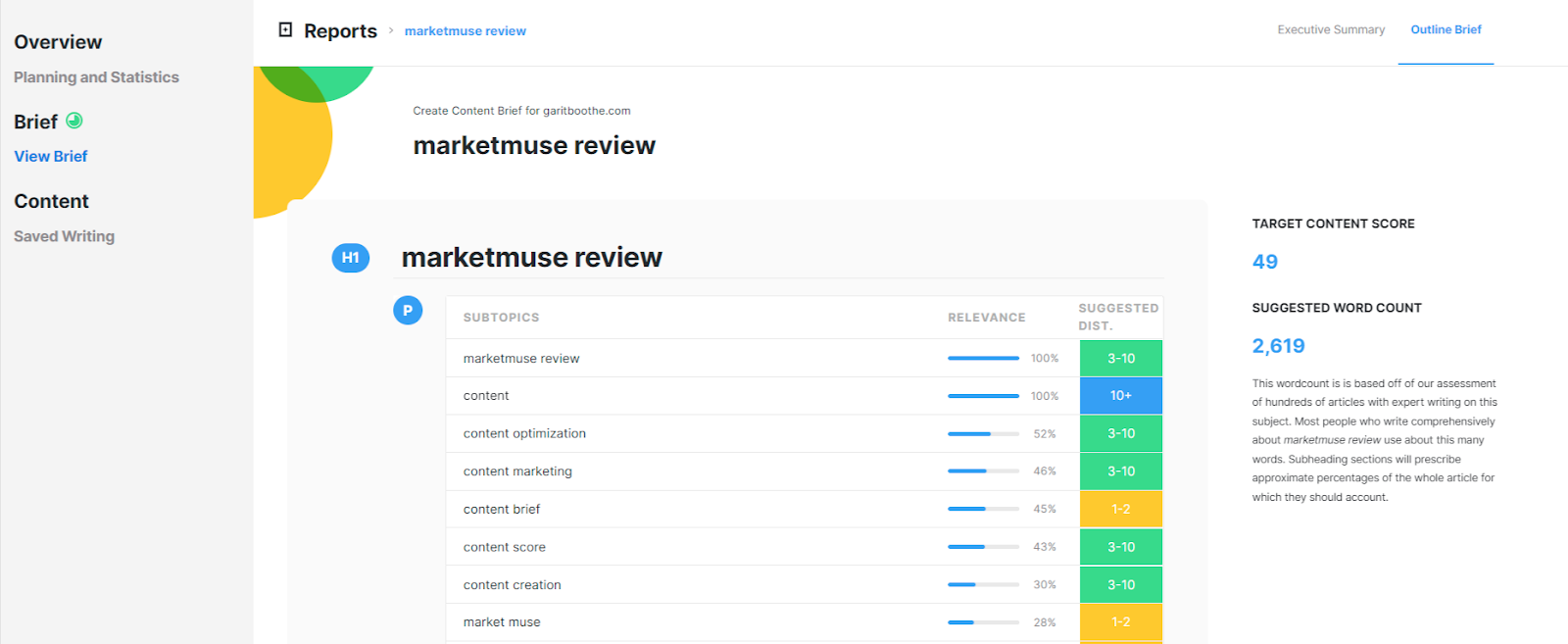1568x644 pixels.
Task: Click yellow 1-2 cell for content brief
Action: pyautogui.click(x=1121, y=510)
